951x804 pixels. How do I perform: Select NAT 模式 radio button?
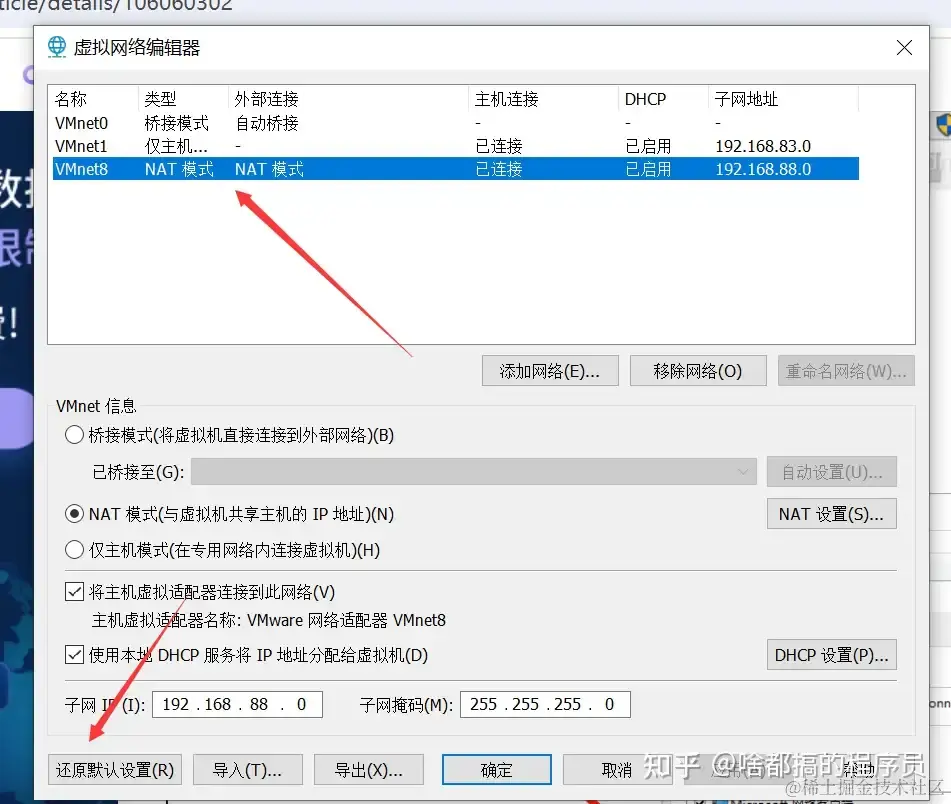click(x=74, y=514)
